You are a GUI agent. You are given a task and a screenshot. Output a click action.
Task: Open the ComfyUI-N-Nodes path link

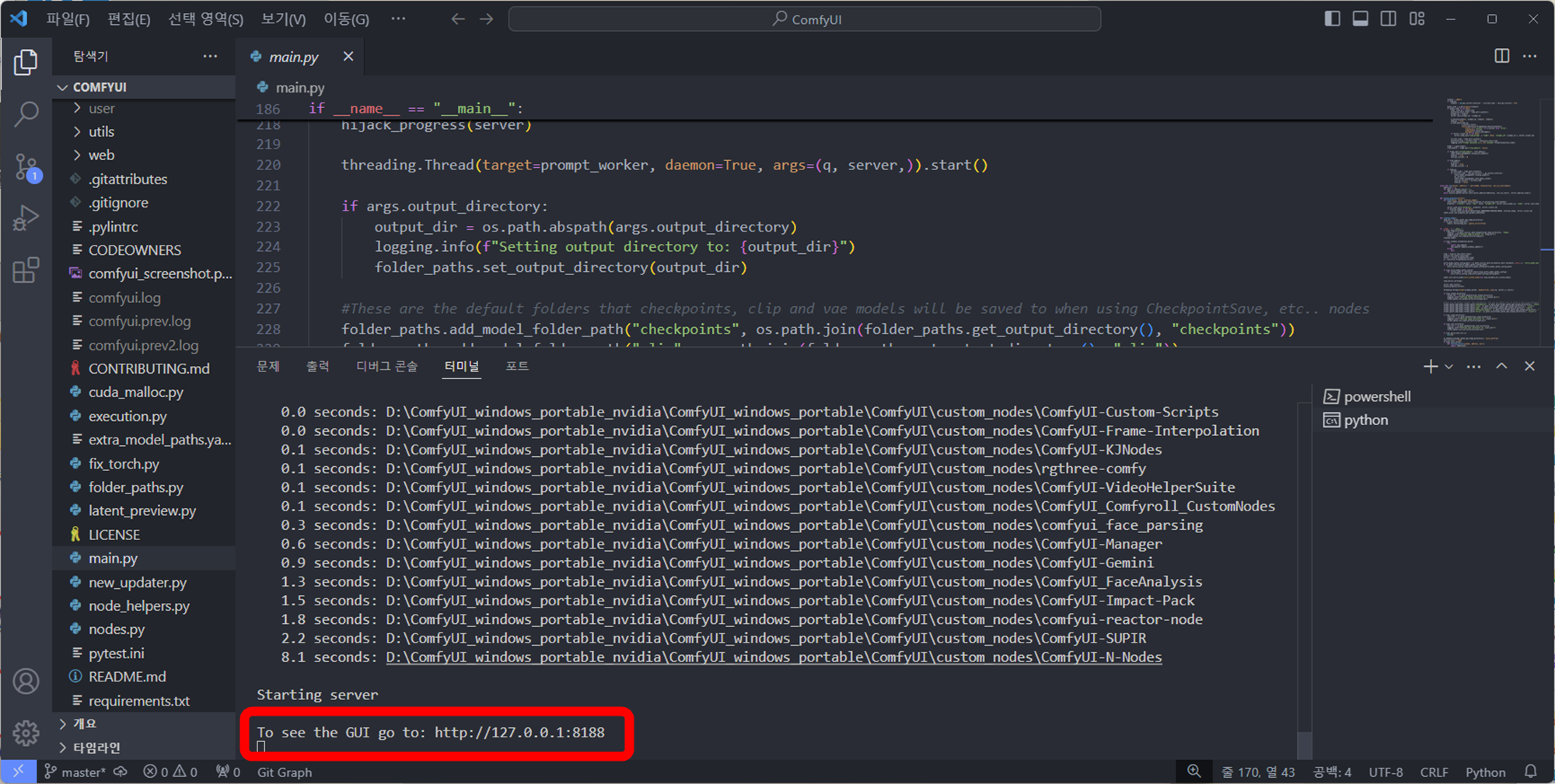pyautogui.click(x=774, y=657)
